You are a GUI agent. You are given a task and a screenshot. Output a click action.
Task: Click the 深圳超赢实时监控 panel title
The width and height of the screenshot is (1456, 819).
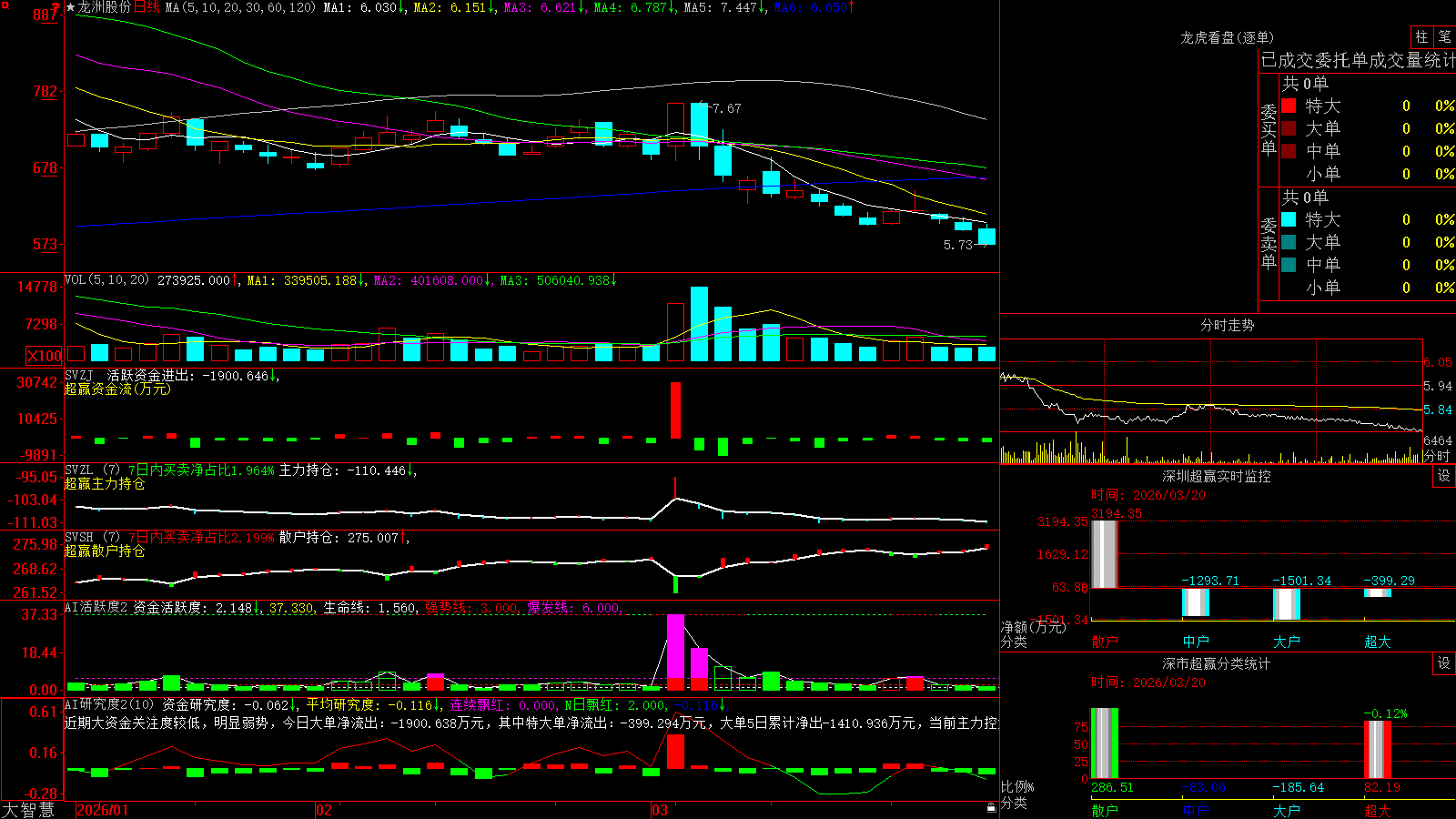[1217, 476]
